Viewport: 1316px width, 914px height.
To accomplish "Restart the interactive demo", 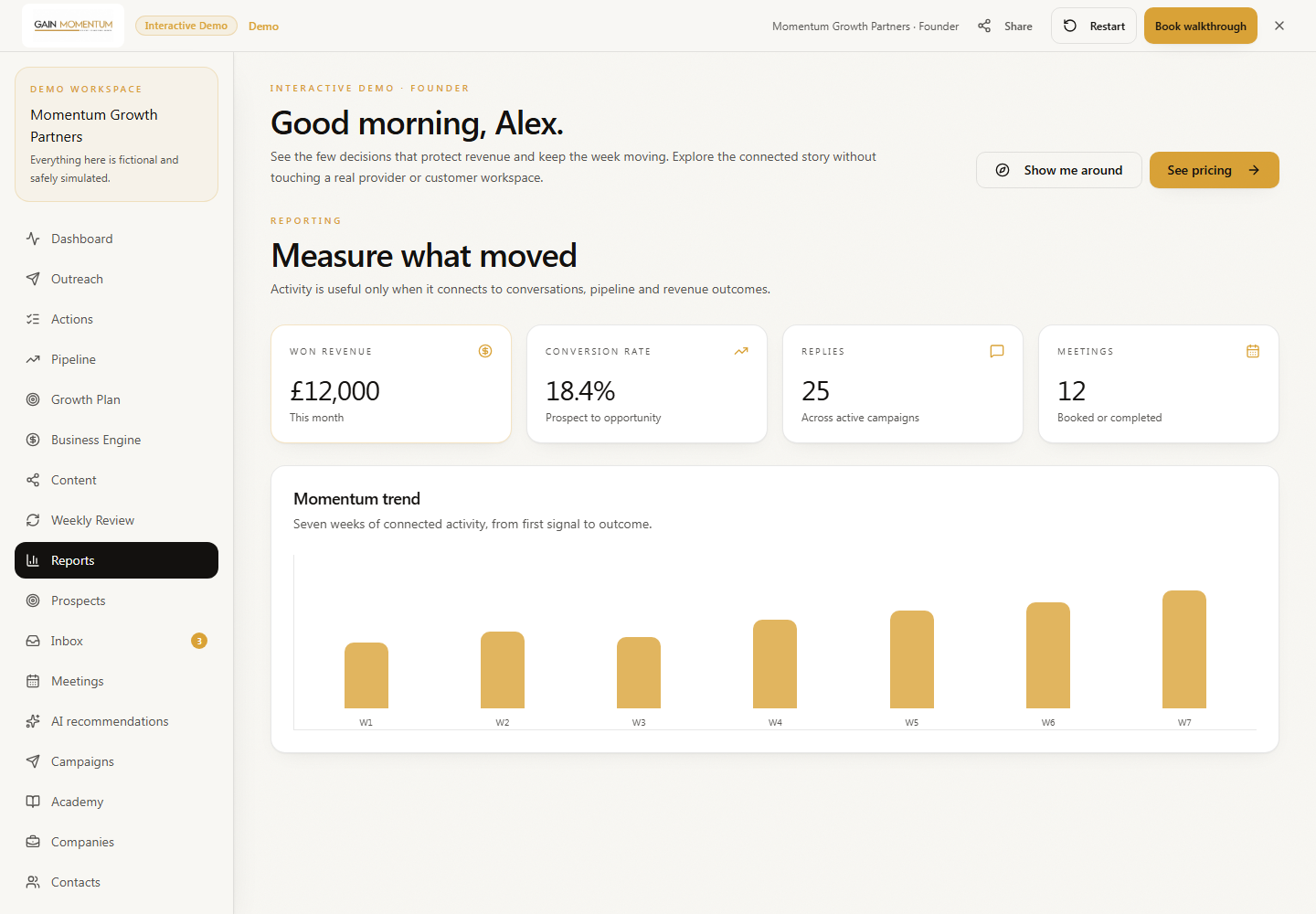I will [1094, 26].
